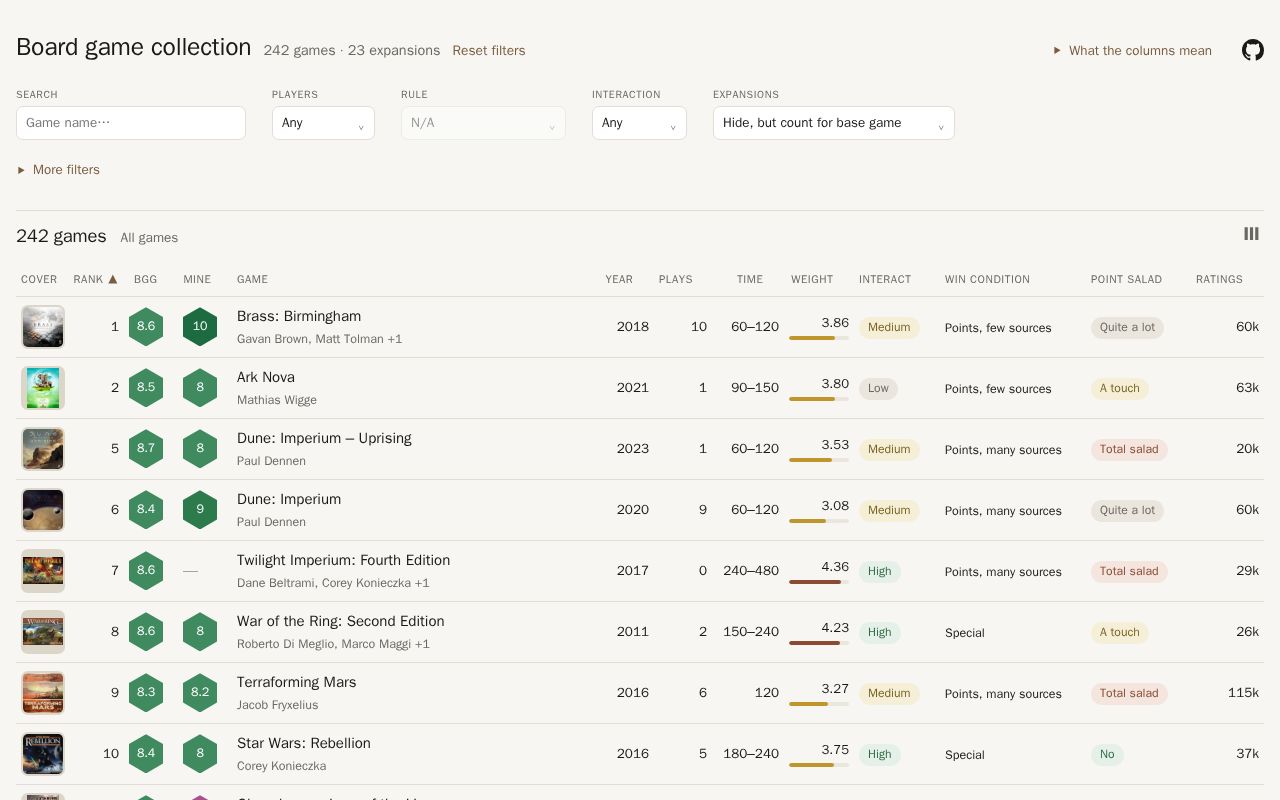
Task: Reset filters link
Action: tap(488, 50)
